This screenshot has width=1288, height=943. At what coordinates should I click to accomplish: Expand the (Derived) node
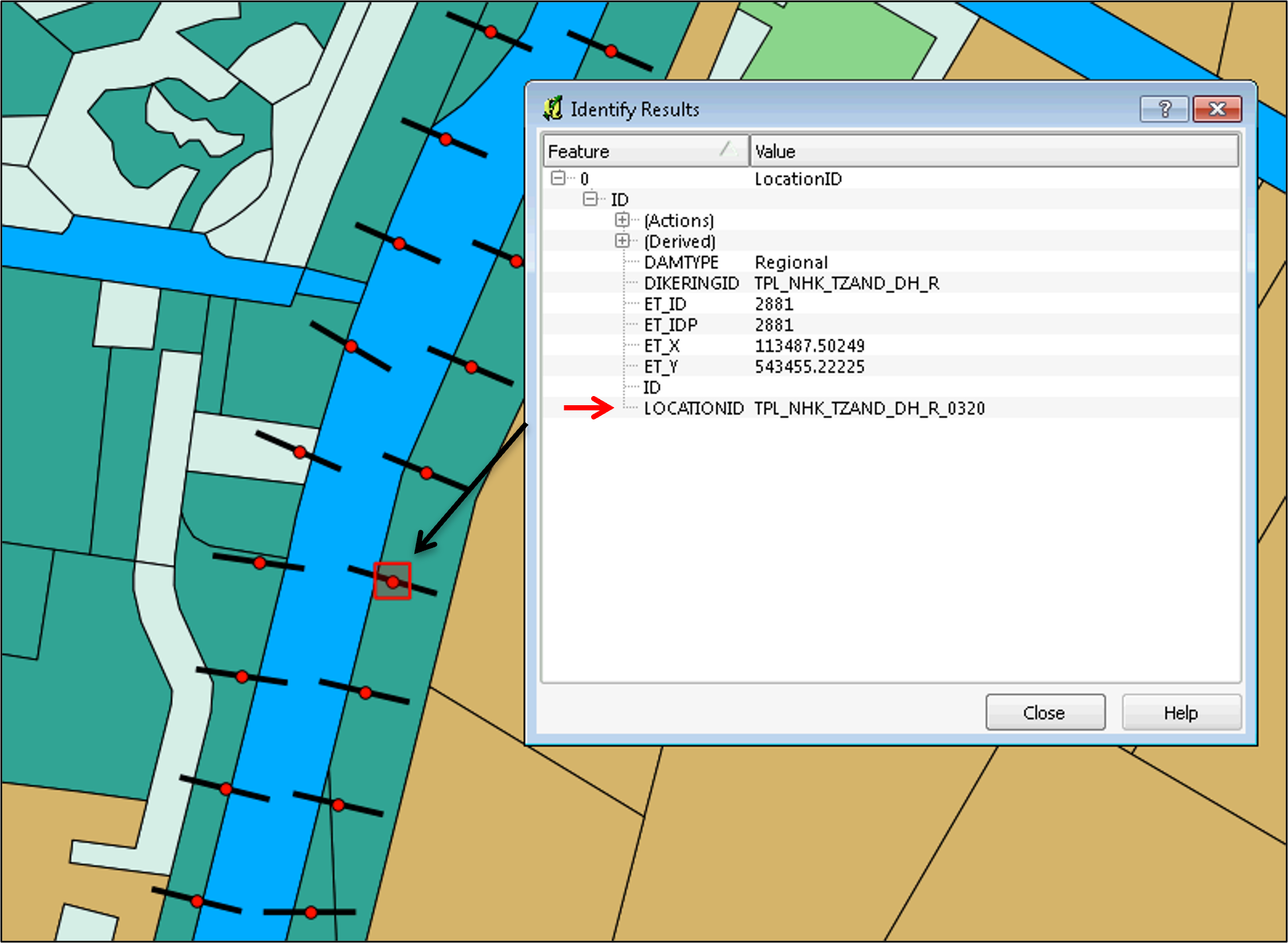coord(623,241)
